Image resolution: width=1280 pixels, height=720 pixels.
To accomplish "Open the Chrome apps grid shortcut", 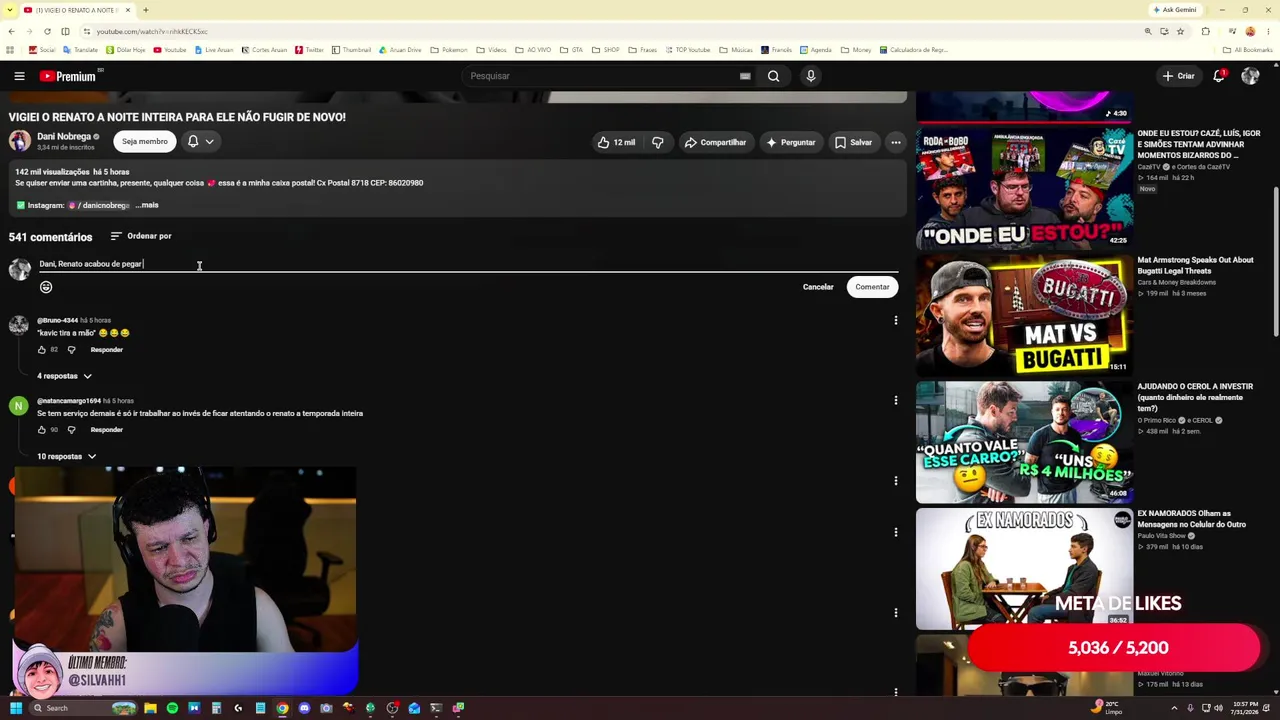I will point(11,50).
